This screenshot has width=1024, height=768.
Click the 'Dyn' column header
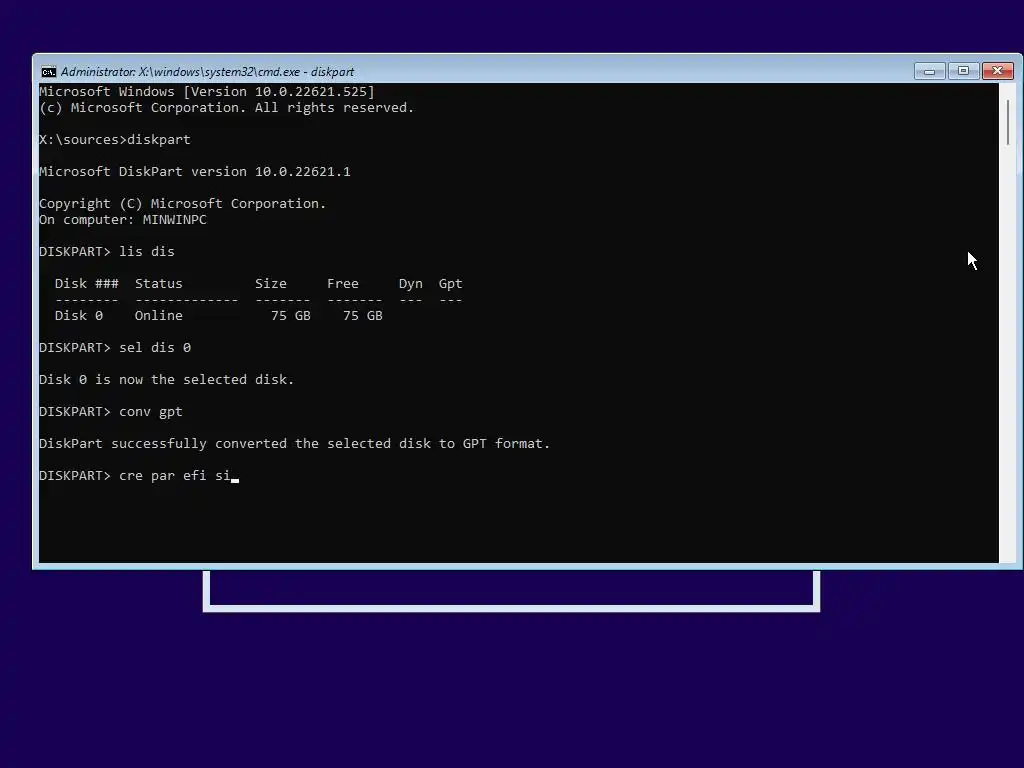(x=411, y=284)
